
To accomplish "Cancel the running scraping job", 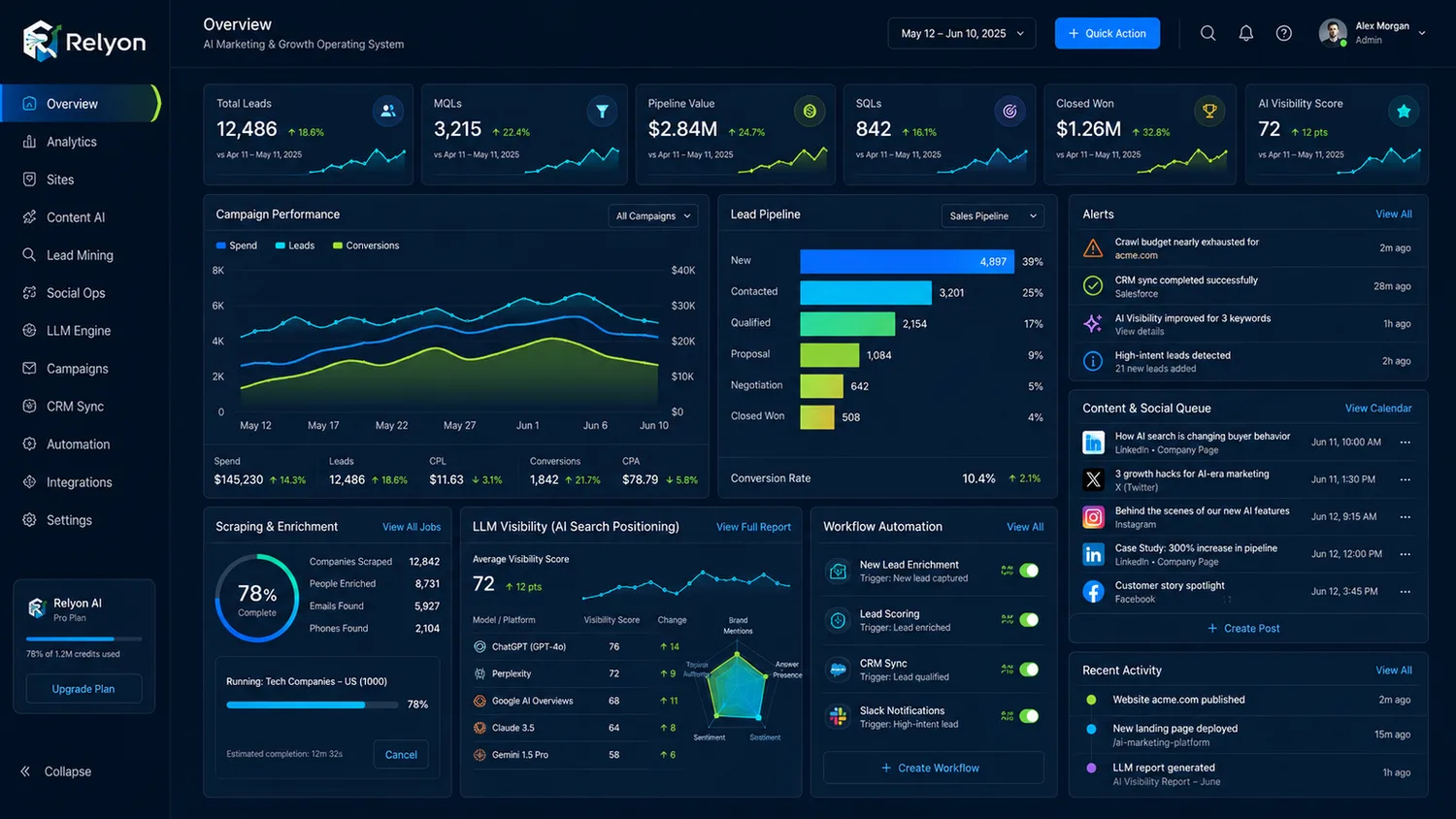I will click(x=401, y=755).
